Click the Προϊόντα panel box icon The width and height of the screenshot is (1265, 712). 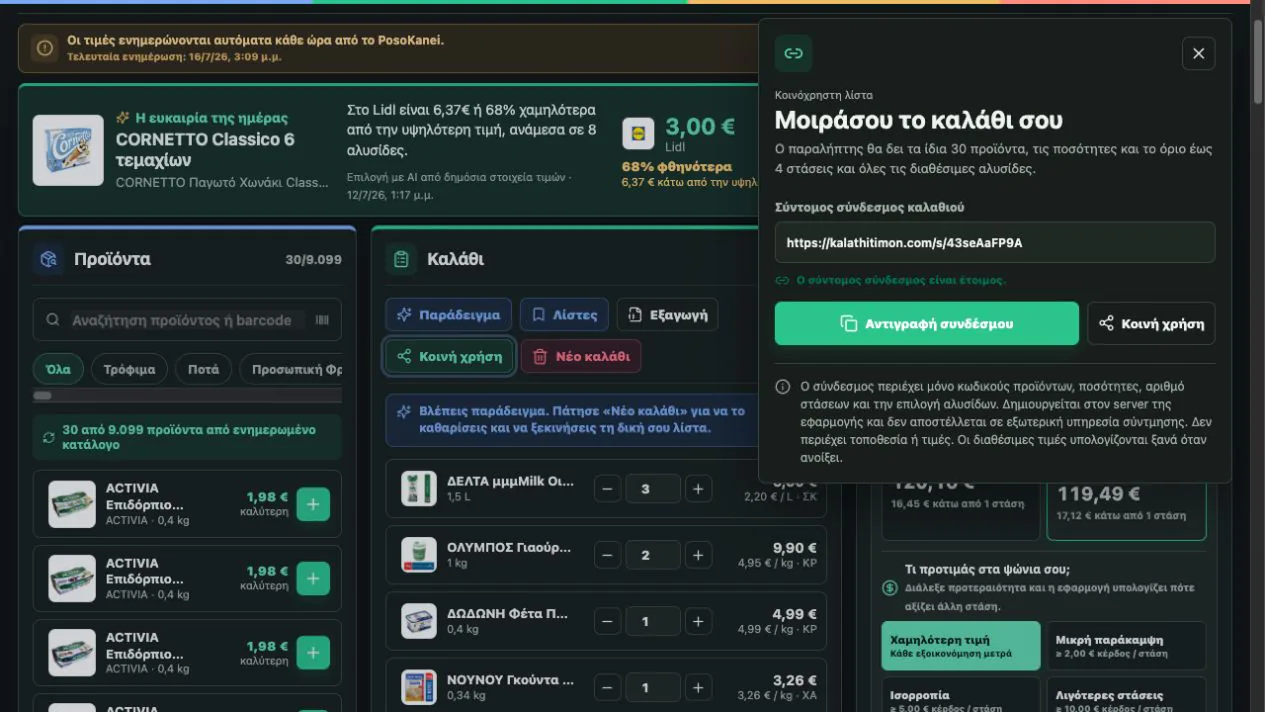click(x=48, y=259)
